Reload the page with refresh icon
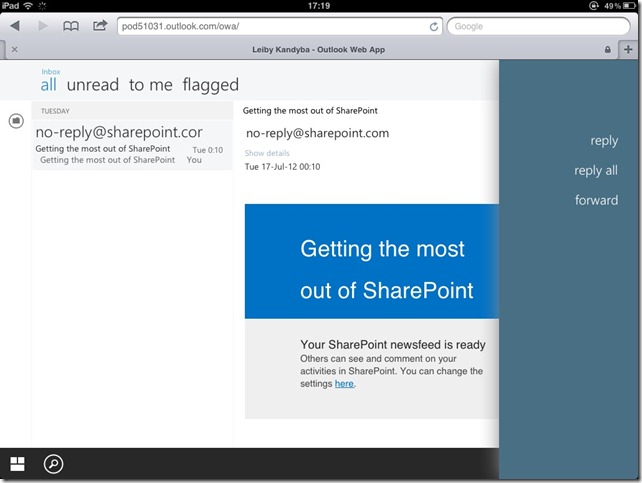 point(434,27)
